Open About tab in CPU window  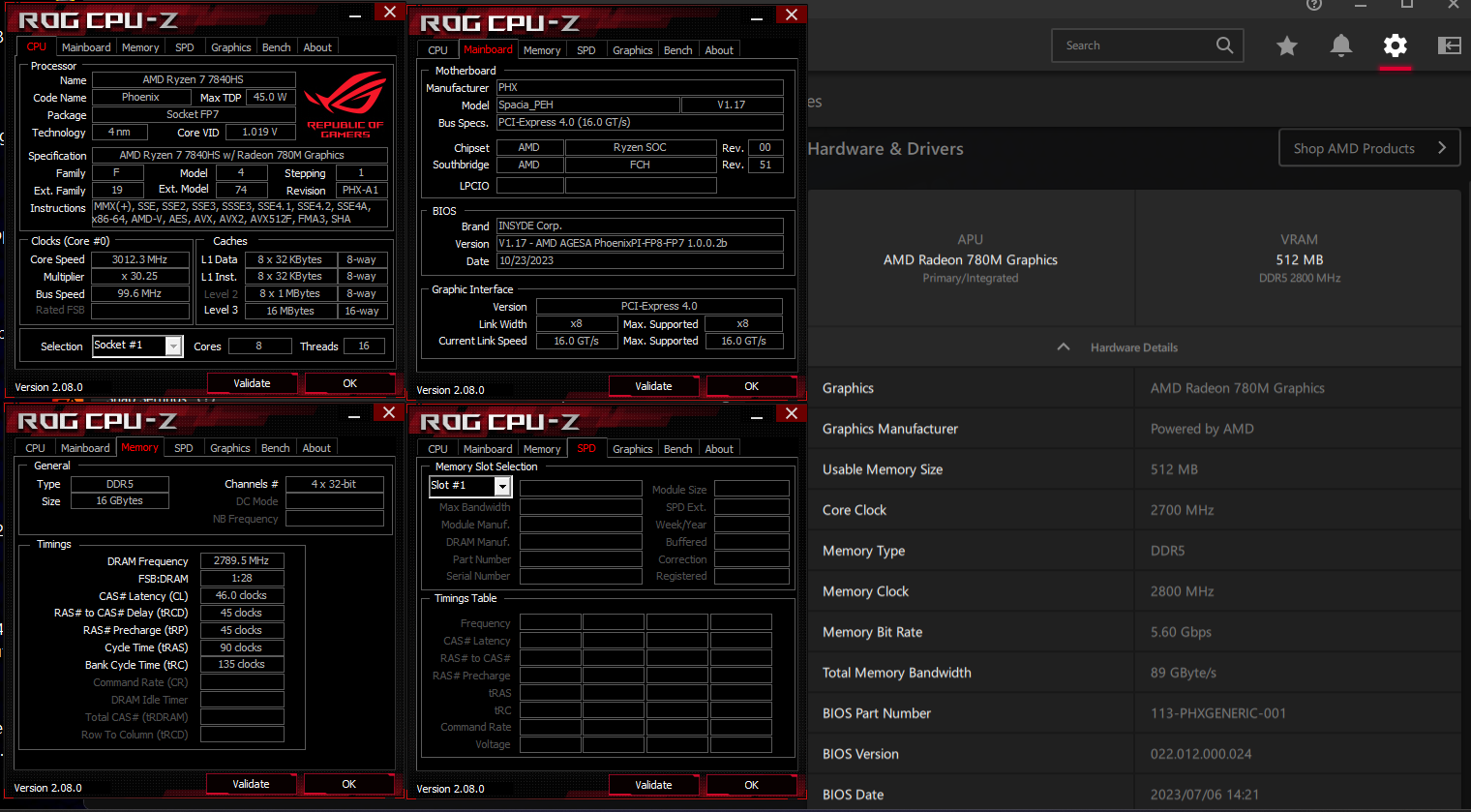click(317, 47)
